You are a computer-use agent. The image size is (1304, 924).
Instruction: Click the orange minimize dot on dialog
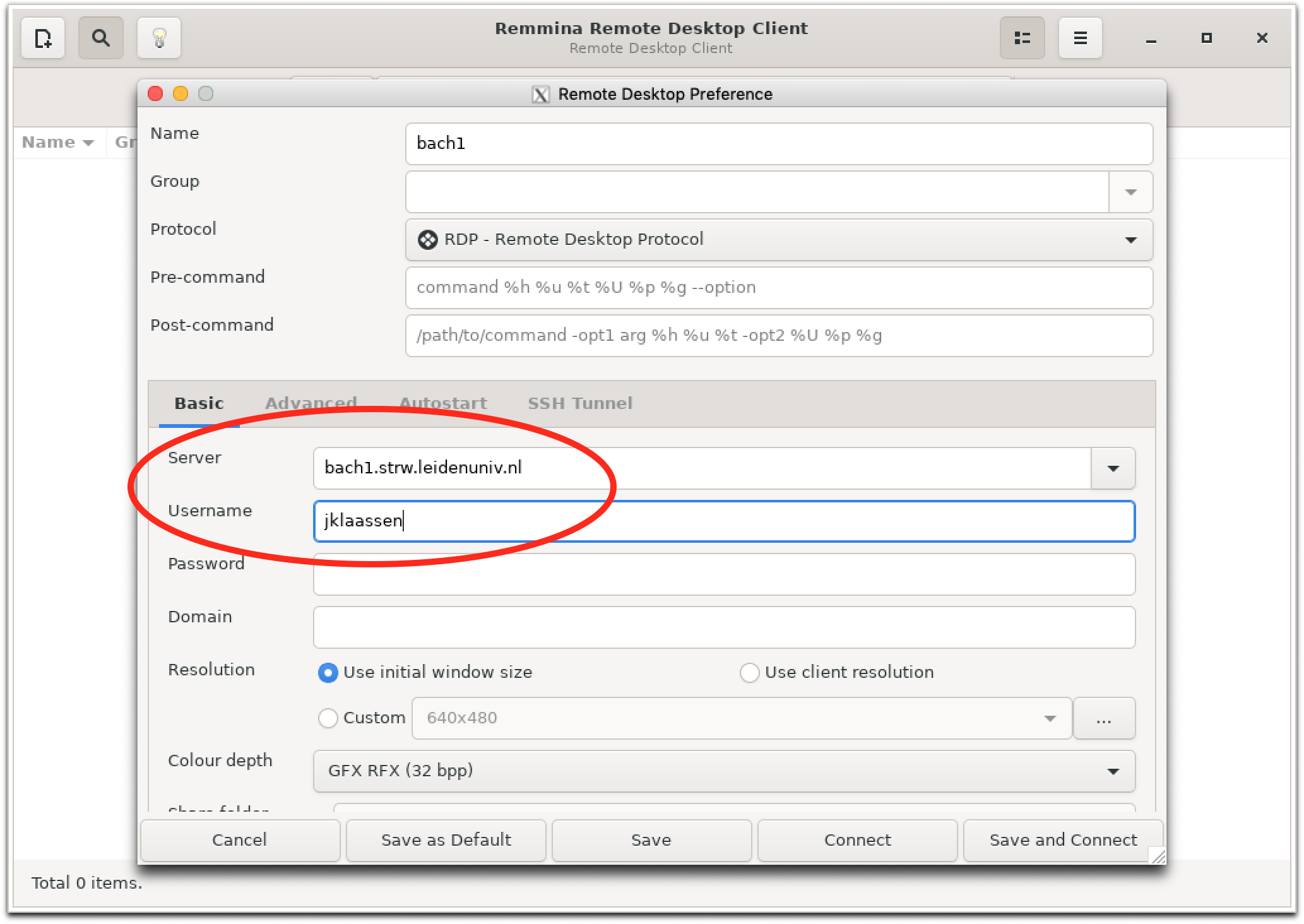tap(181, 94)
